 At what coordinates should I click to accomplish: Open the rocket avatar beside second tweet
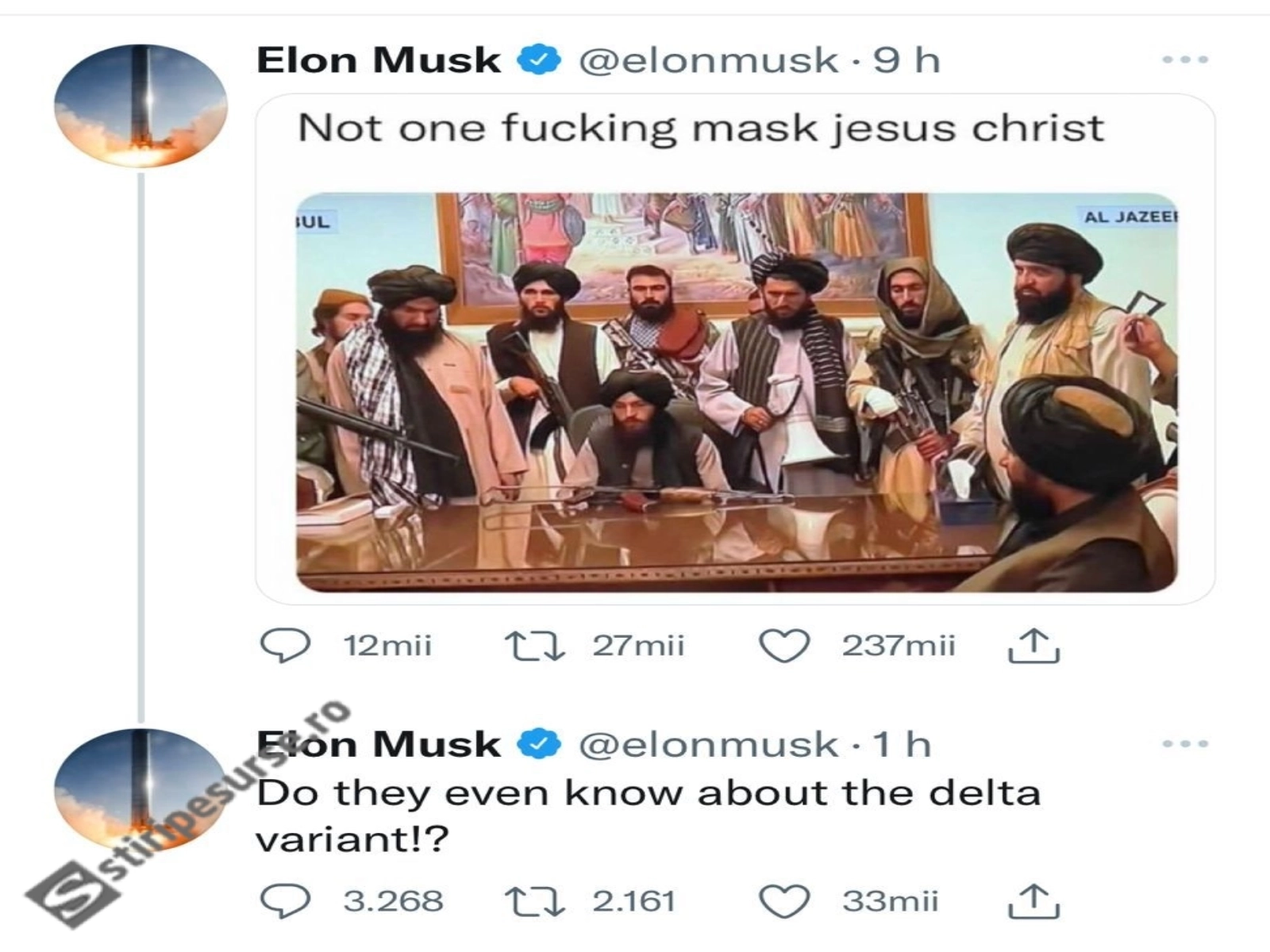point(140,789)
